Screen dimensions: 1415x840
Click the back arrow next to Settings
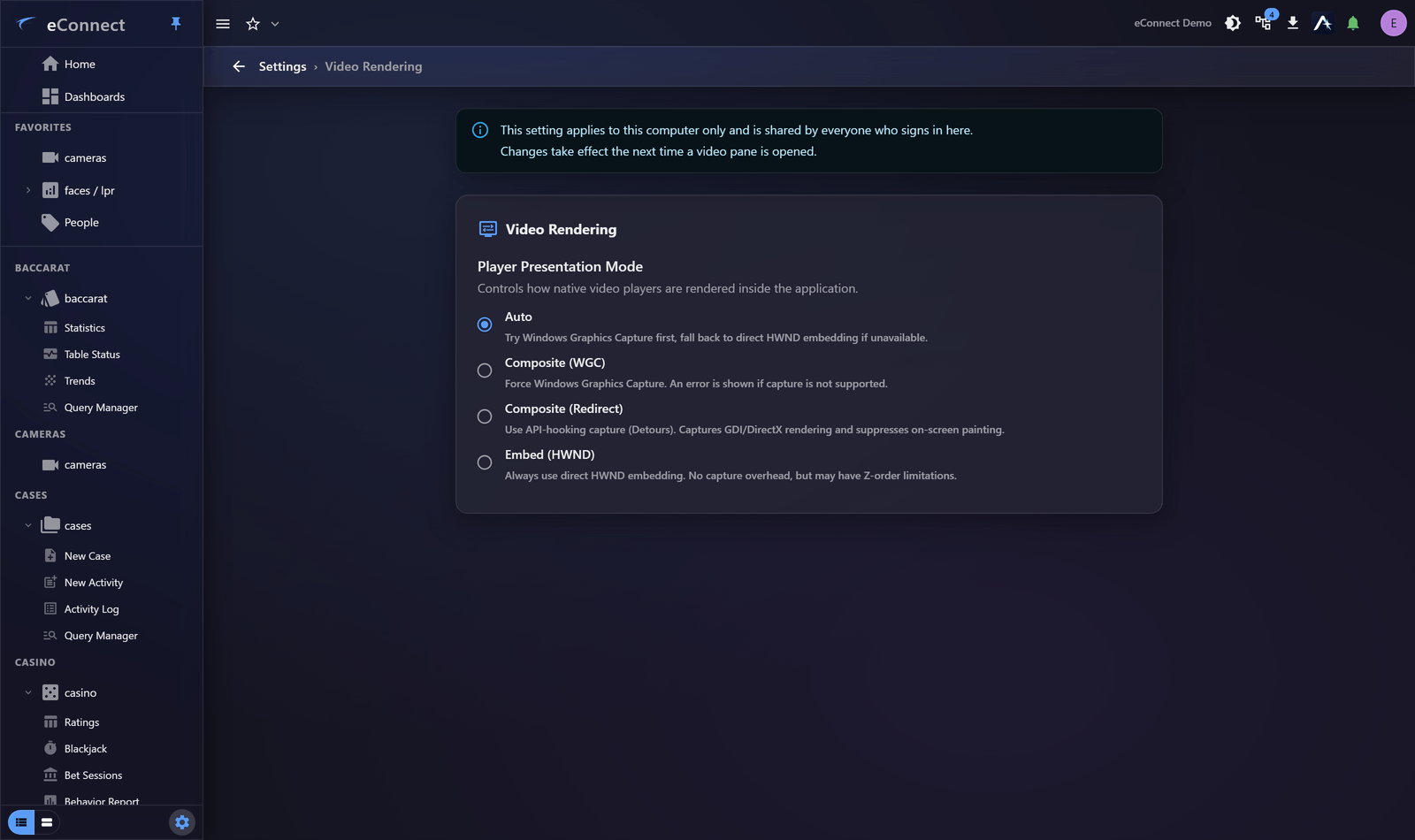tap(239, 66)
